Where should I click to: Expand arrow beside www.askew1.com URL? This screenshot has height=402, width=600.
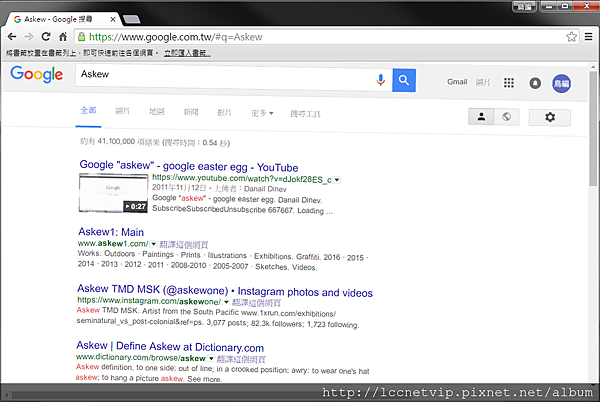[155, 244]
